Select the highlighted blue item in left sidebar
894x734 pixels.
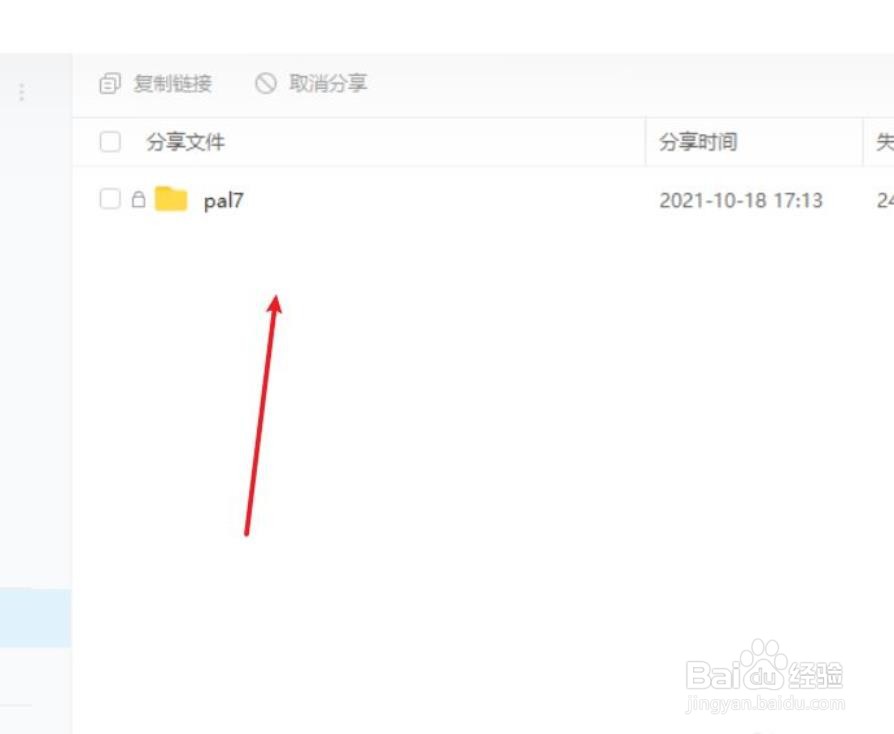coord(35,618)
